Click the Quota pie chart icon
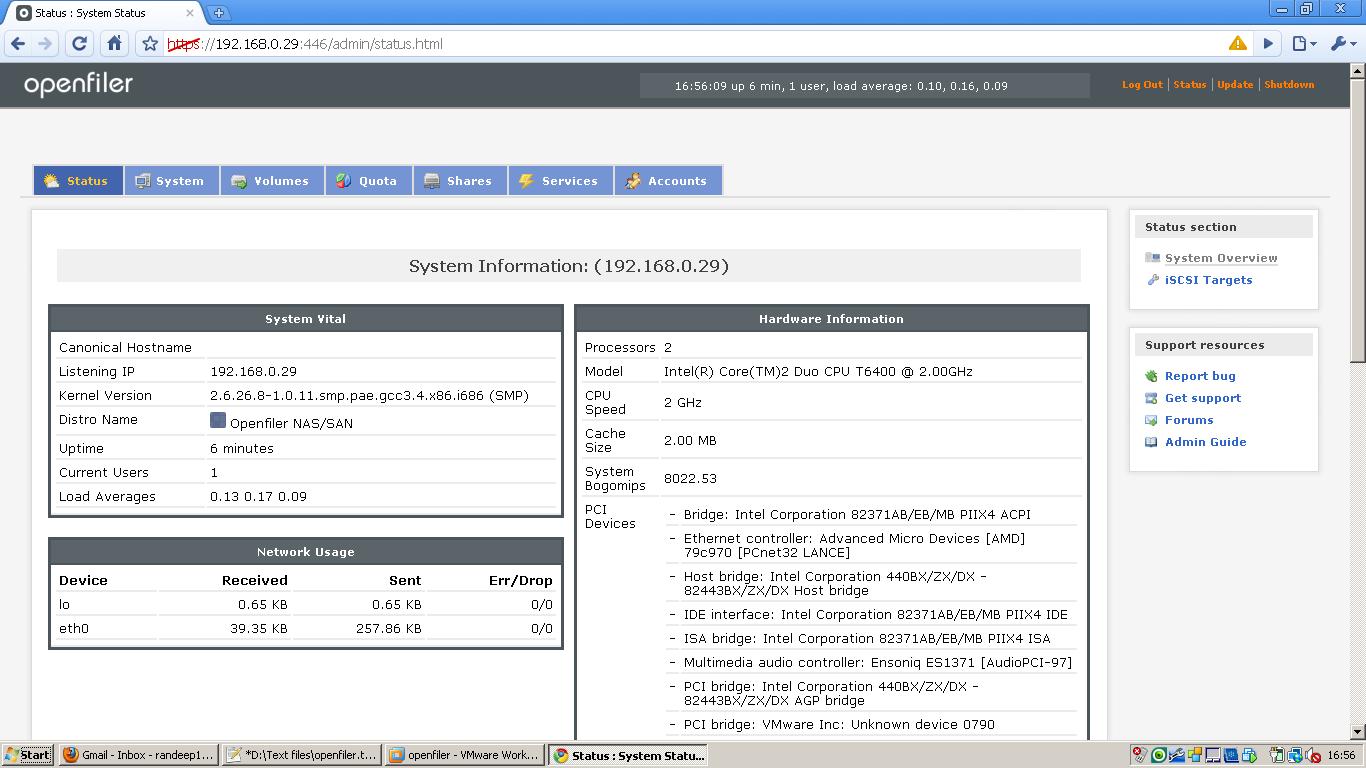Screen dimensions: 1366x768 343,180
